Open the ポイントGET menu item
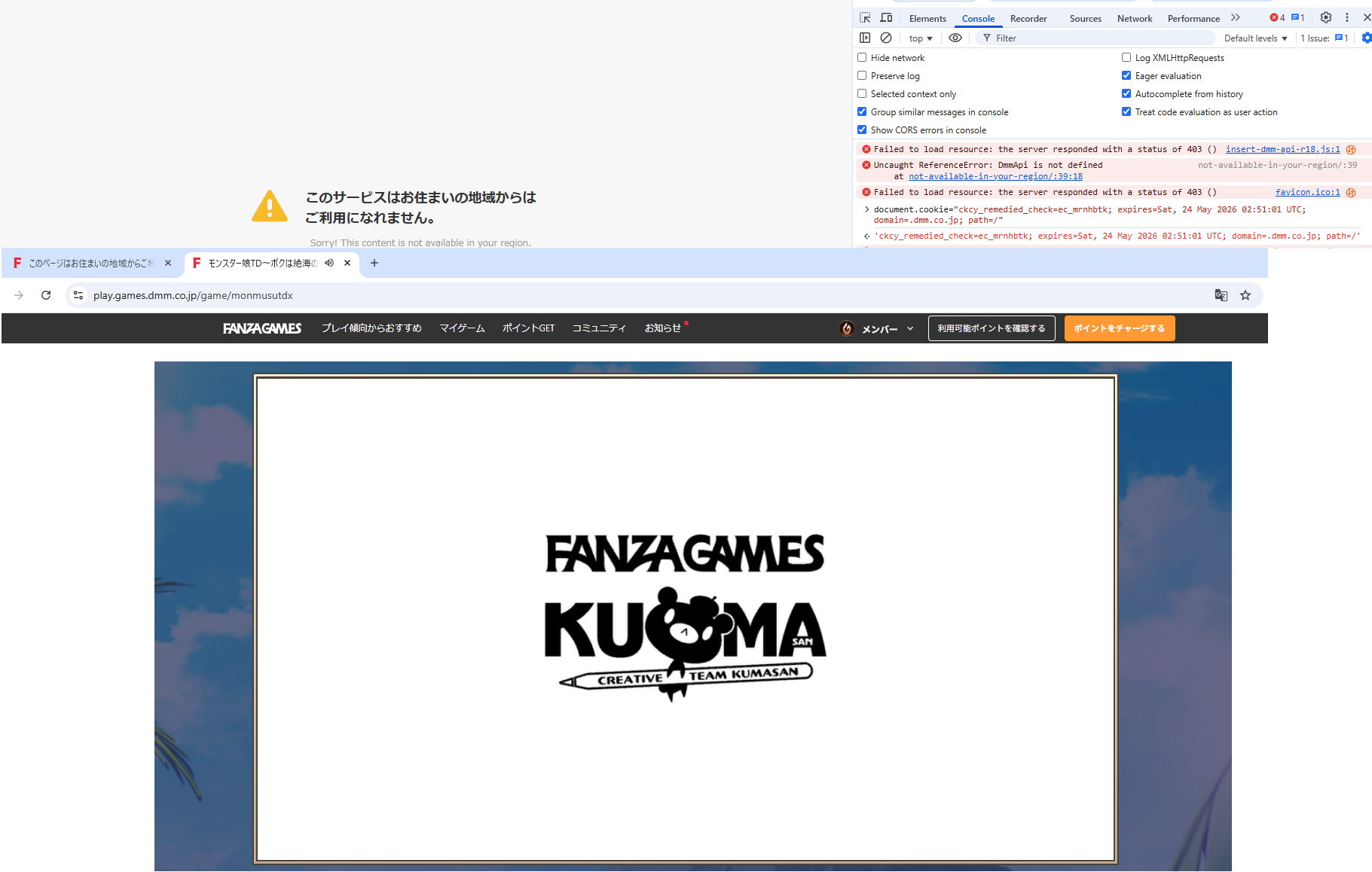 [x=528, y=328]
